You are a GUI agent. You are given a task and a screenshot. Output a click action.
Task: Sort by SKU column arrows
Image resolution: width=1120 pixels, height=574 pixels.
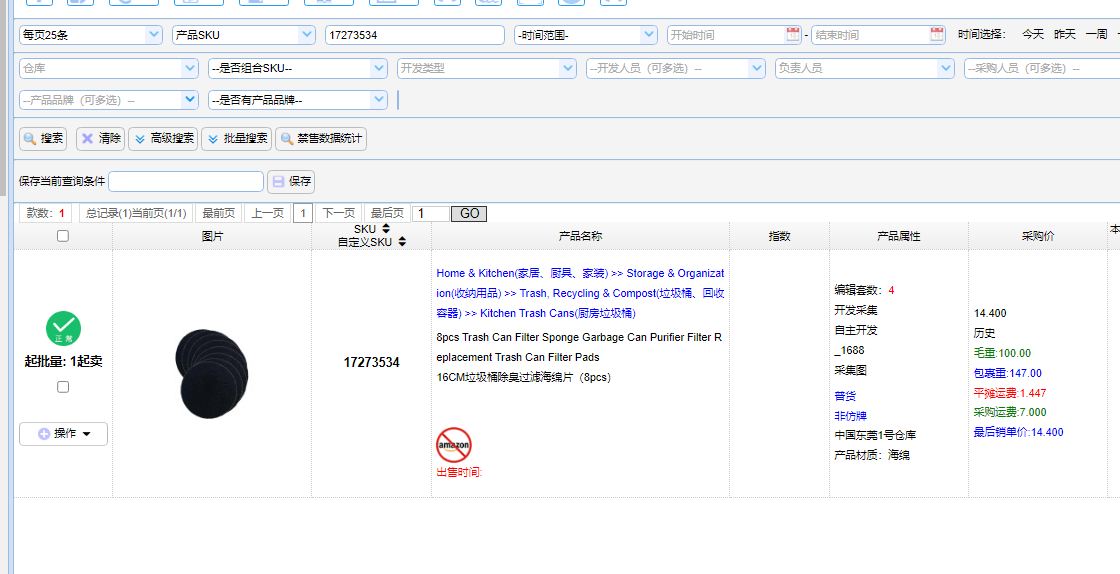(386, 228)
